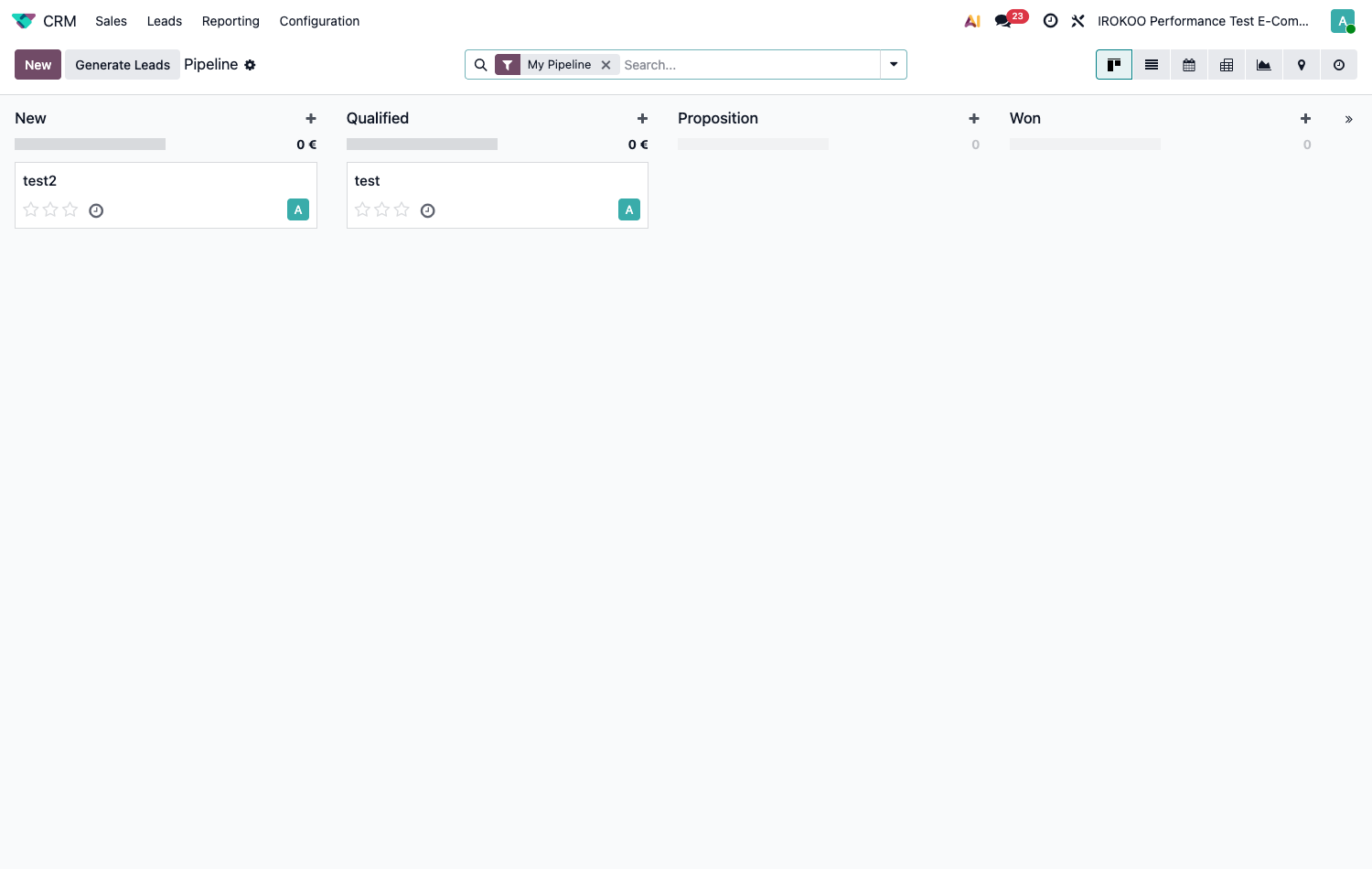Switch to Calendar view
This screenshot has height=869, width=1372.
tap(1189, 65)
